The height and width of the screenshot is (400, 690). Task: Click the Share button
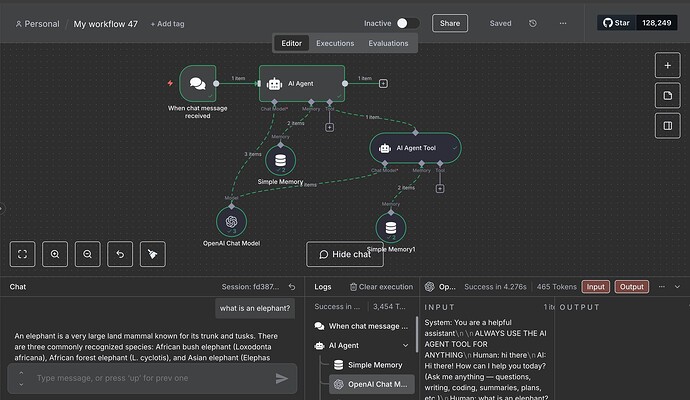(449, 23)
